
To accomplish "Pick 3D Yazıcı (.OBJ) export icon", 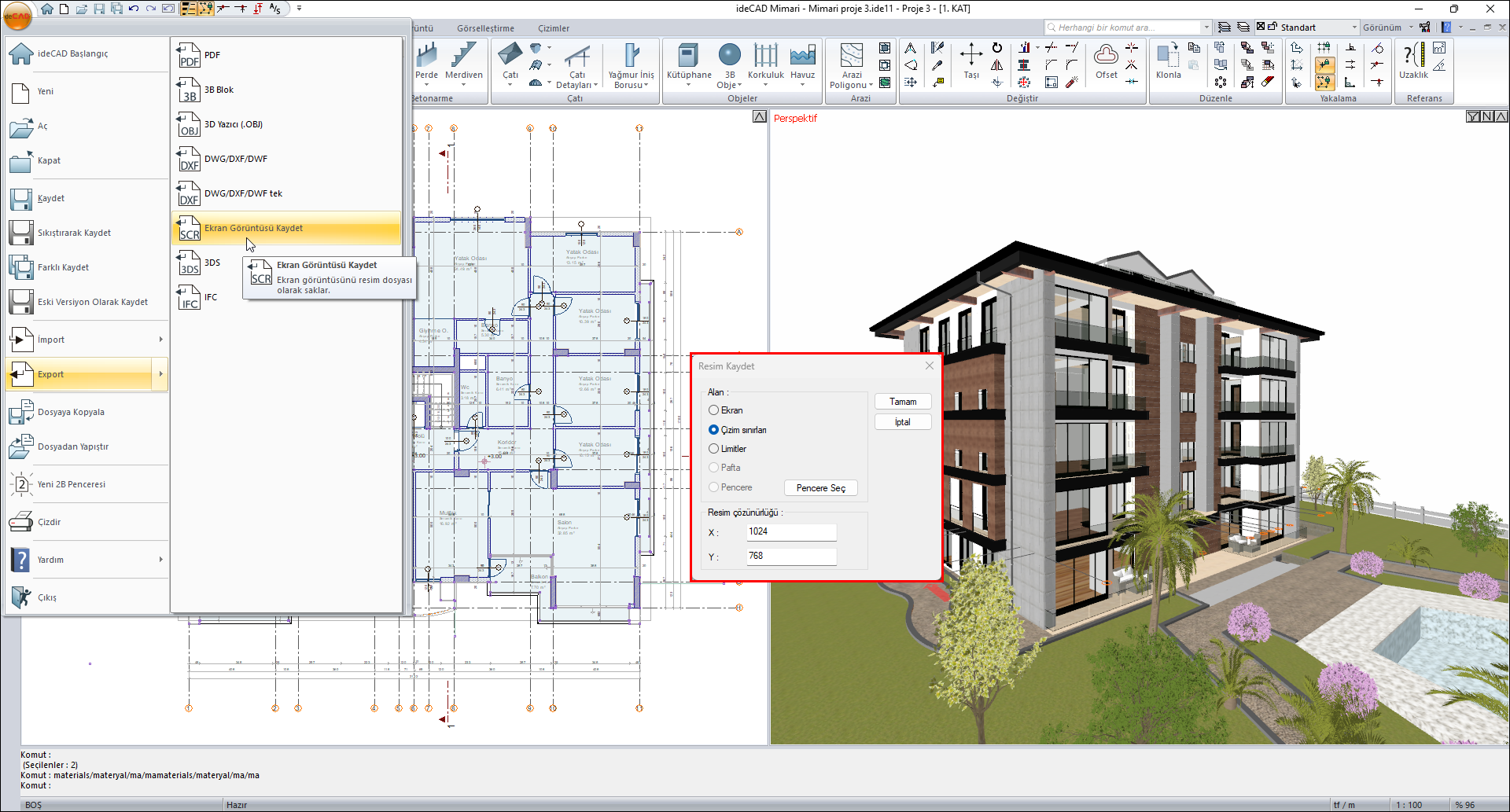I will pos(189,124).
